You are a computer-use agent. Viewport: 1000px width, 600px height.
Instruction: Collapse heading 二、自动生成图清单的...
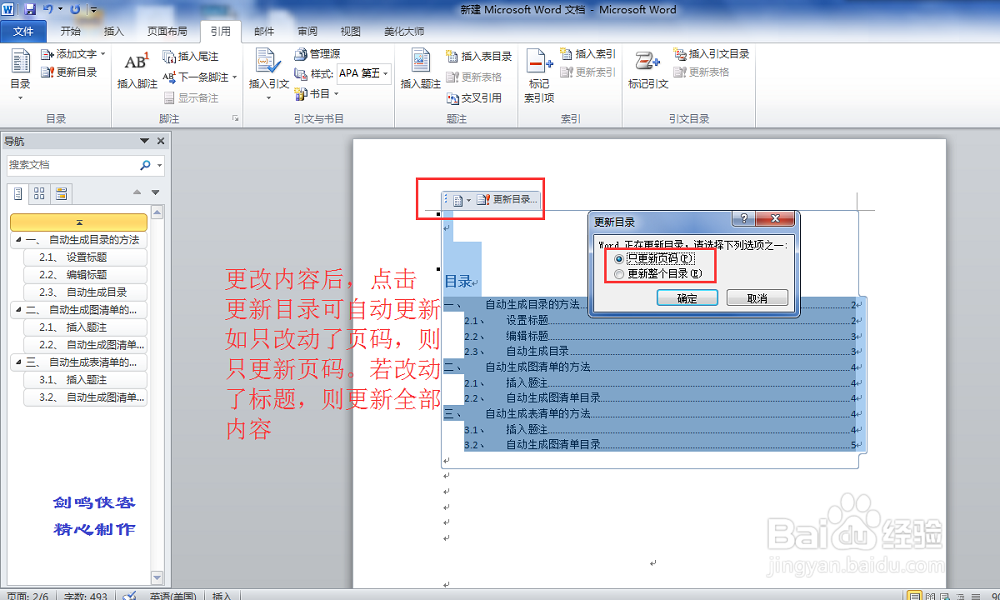tap(18, 310)
